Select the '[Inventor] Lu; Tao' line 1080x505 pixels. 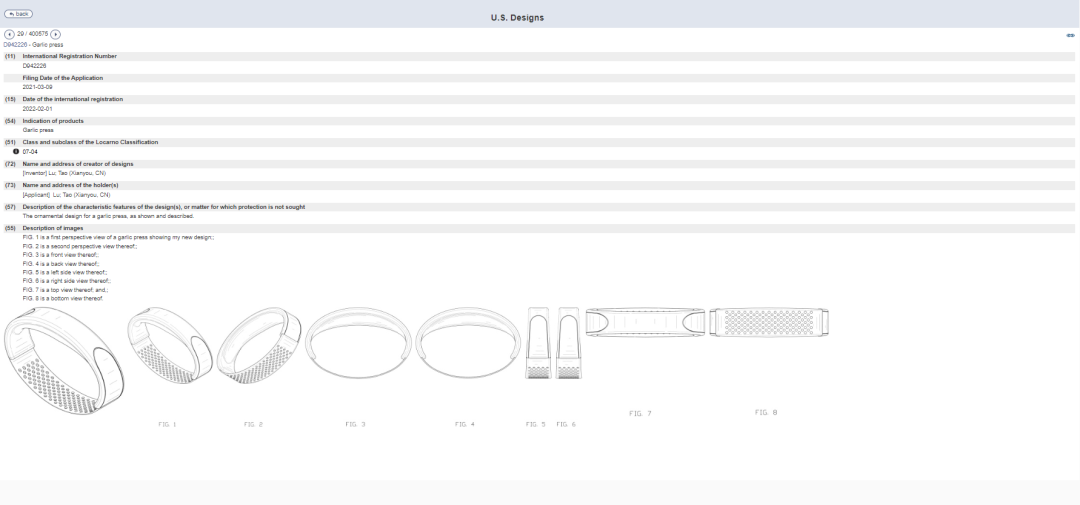pos(64,173)
